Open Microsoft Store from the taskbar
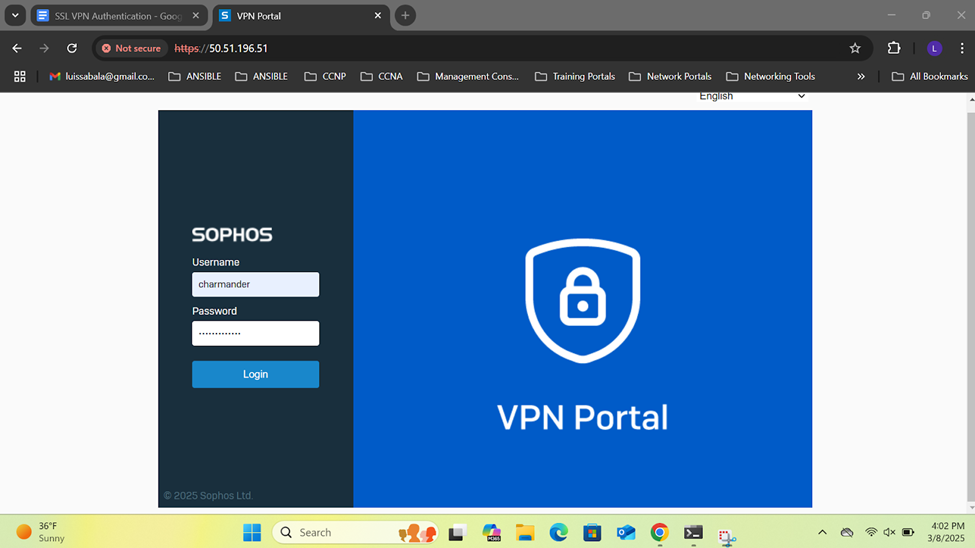 coord(592,532)
